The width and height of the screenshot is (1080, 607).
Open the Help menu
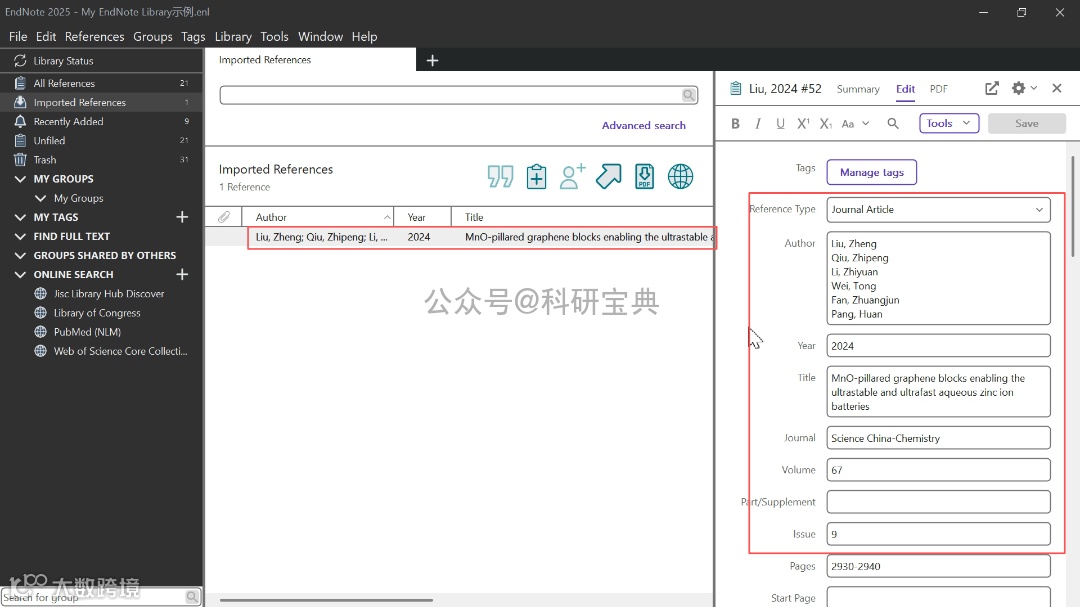[364, 37]
